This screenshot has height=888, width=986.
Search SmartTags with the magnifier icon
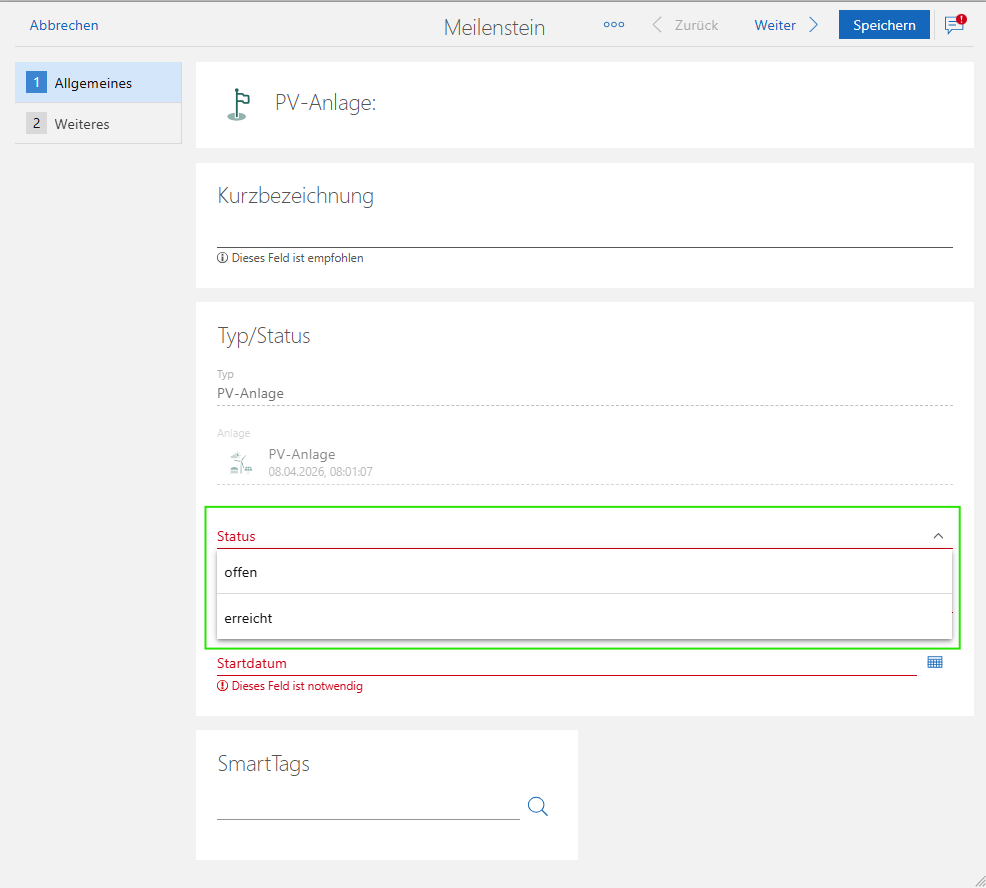click(538, 806)
